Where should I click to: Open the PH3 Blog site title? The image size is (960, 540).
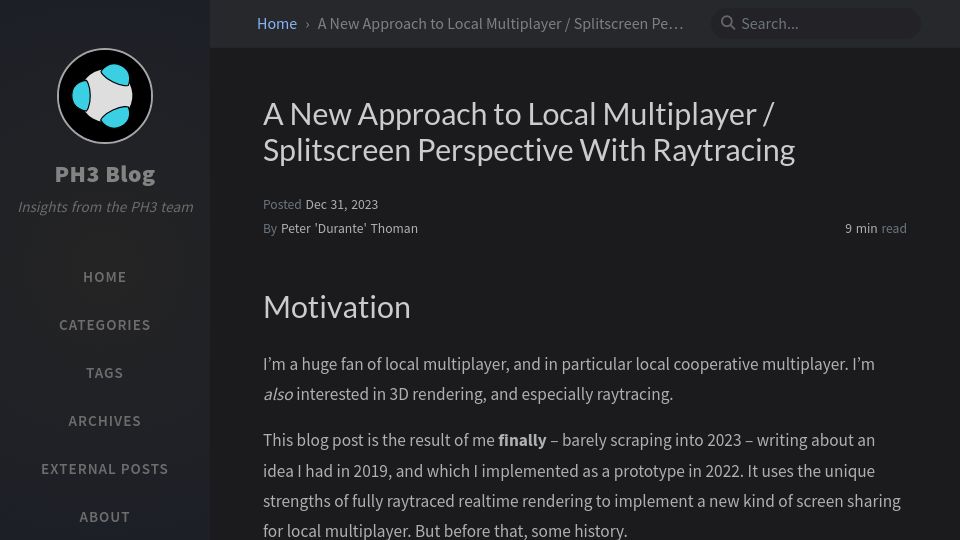pyautogui.click(x=105, y=174)
